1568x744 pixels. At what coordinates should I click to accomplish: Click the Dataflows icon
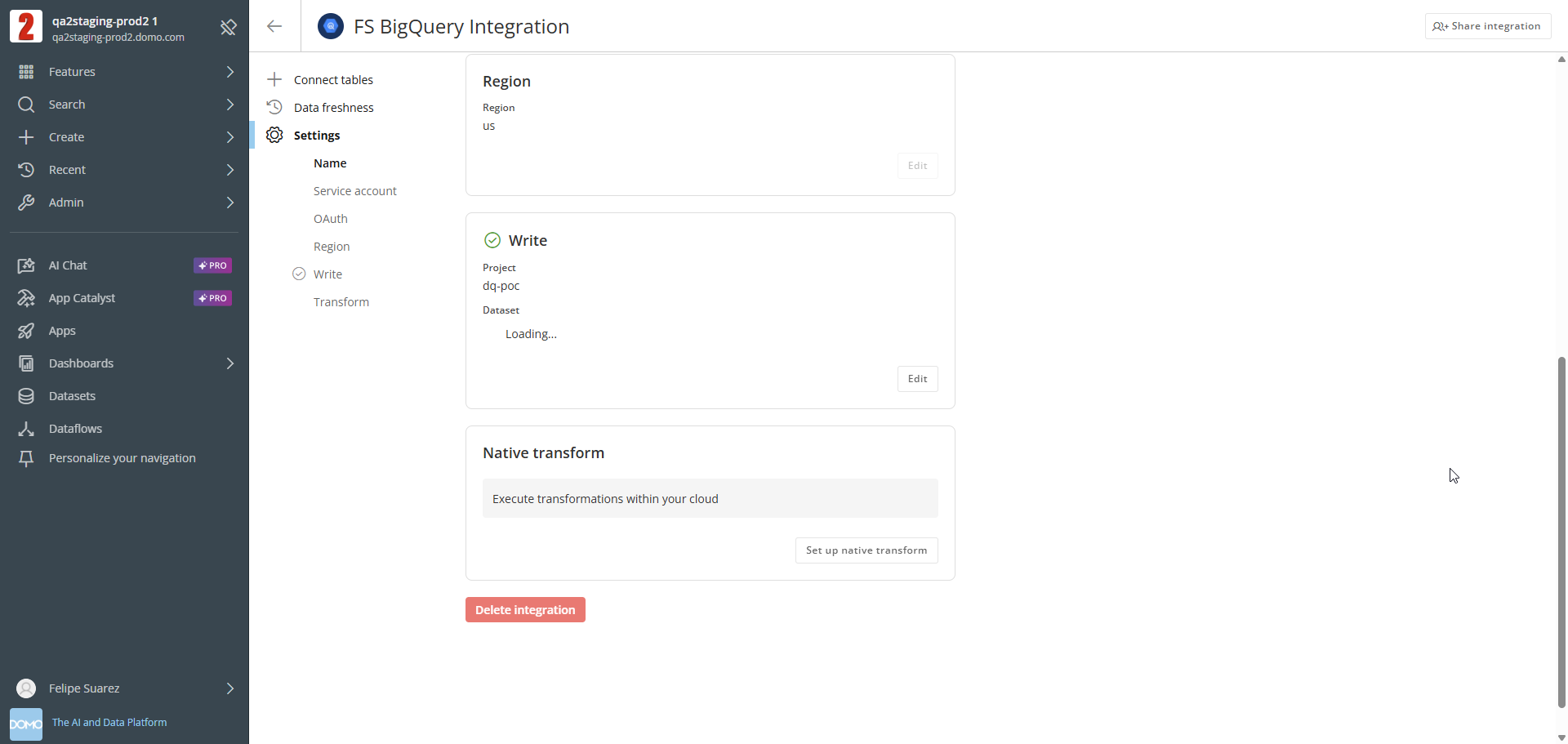[26, 429]
